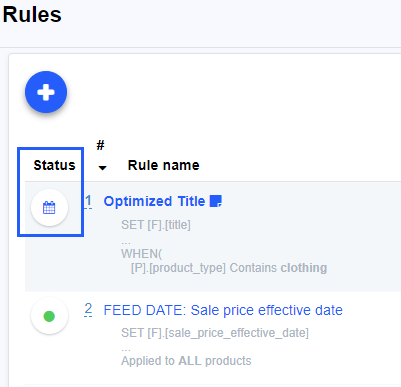The height and width of the screenshot is (387, 401).
Task: Expand ellipsis under sale_price_effective_date line
Action: coord(126,349)
